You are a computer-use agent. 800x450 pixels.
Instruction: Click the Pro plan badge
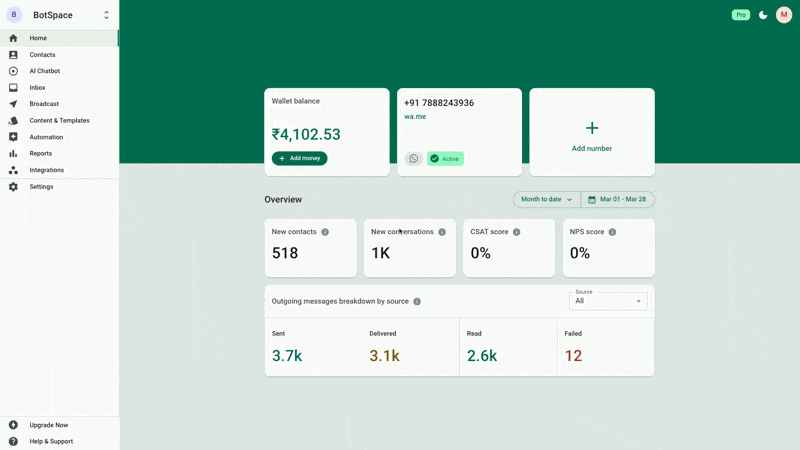[741, 15]
